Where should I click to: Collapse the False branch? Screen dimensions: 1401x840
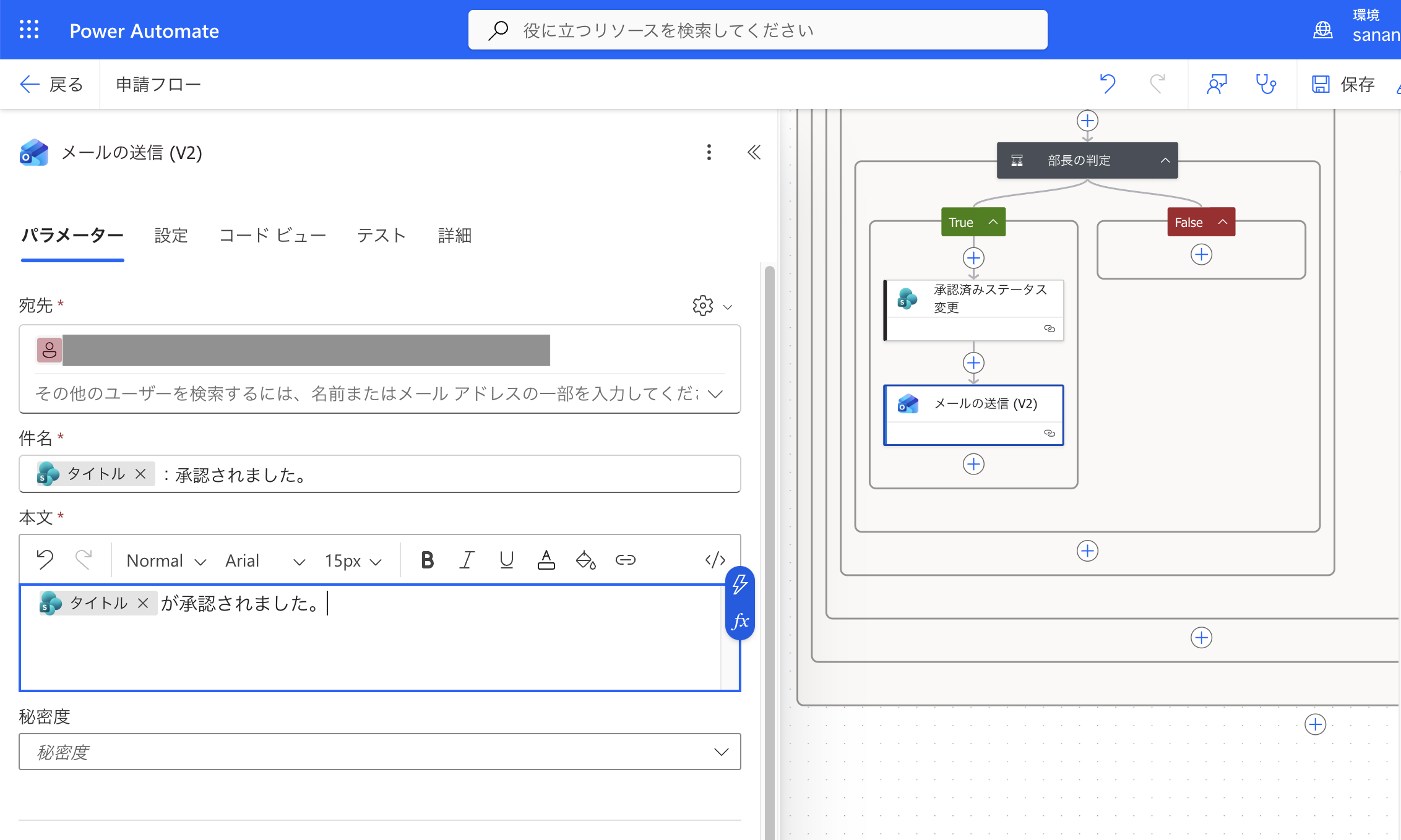[1222, 222]
